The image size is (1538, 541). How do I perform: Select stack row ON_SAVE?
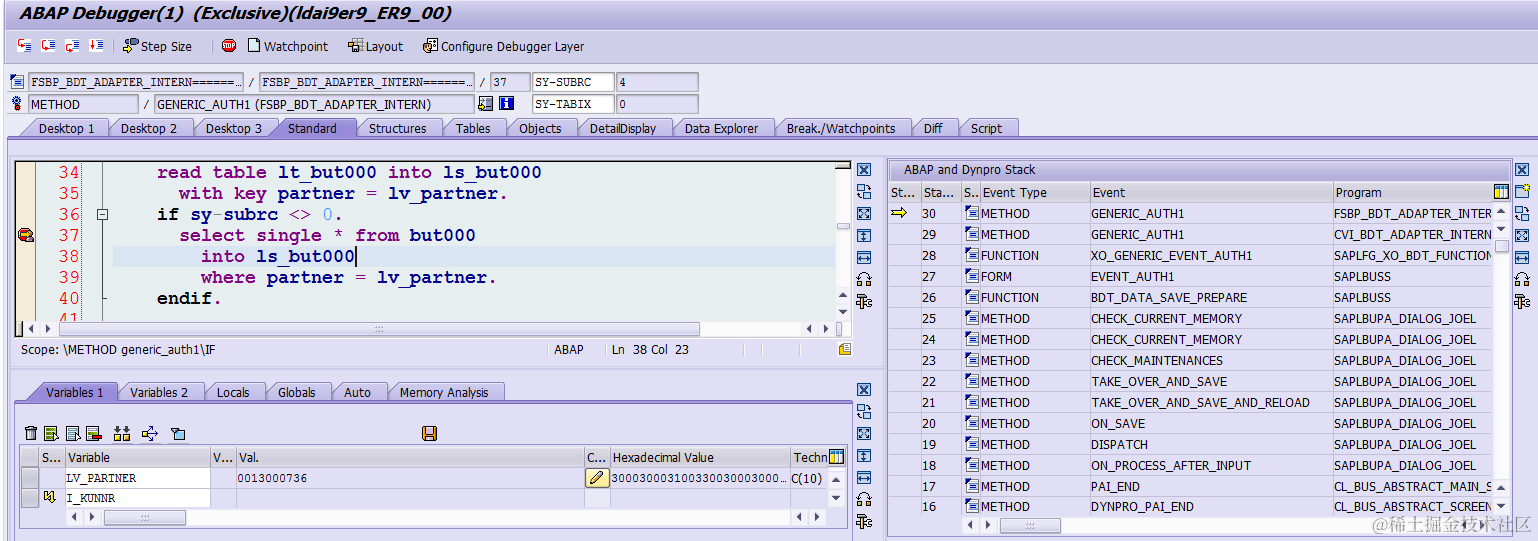pyautogui.click(x=1192, y=423)
